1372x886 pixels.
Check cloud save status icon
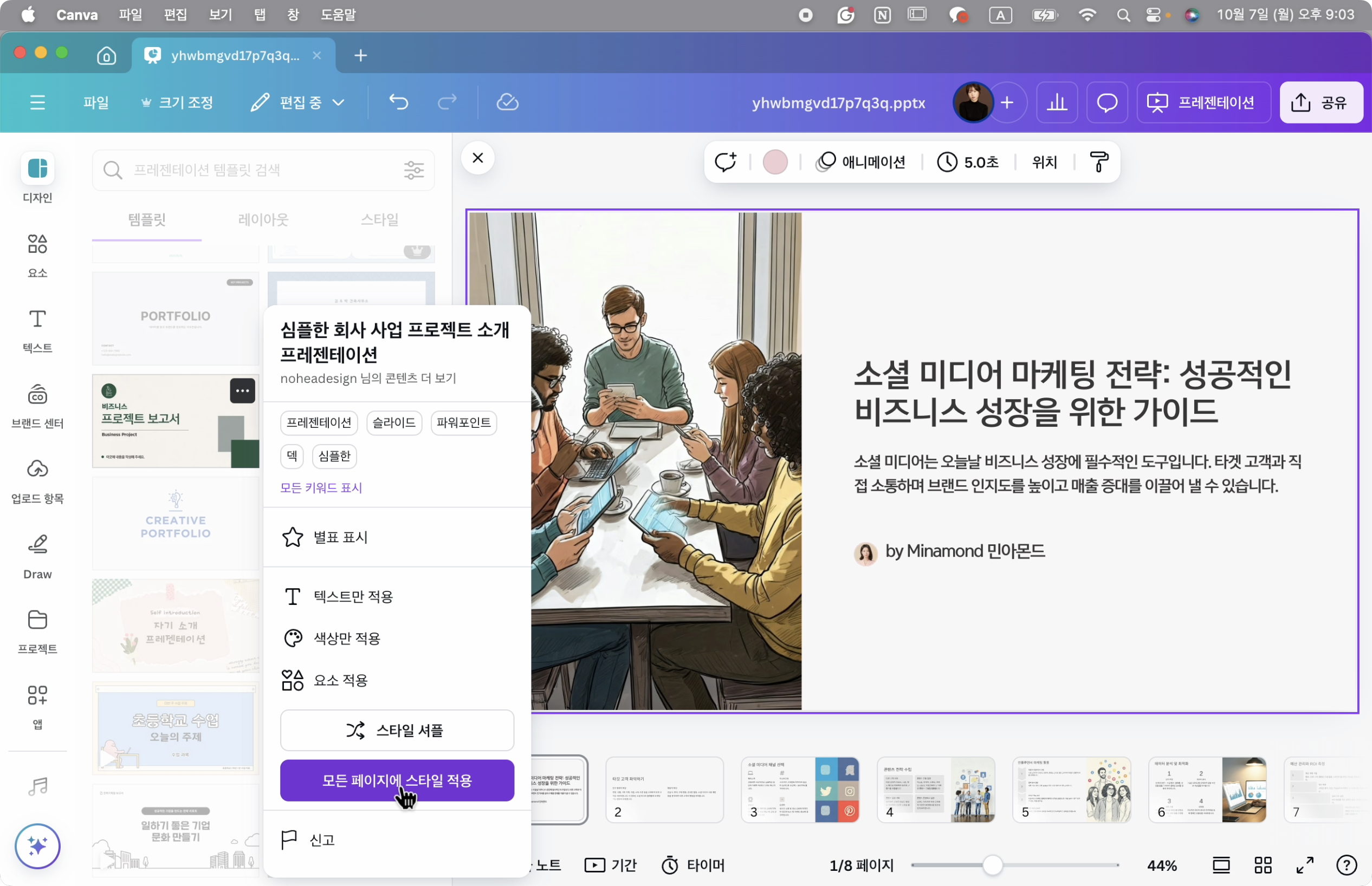coord(508,102)
